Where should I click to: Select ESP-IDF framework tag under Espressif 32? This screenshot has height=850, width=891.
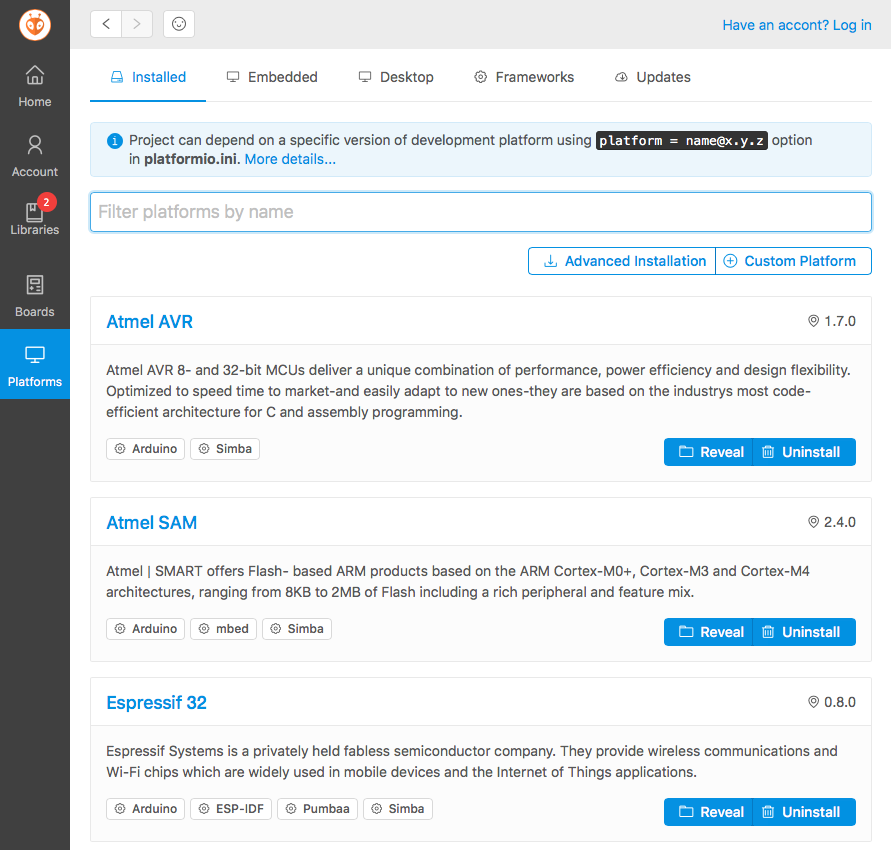[231, 809]
